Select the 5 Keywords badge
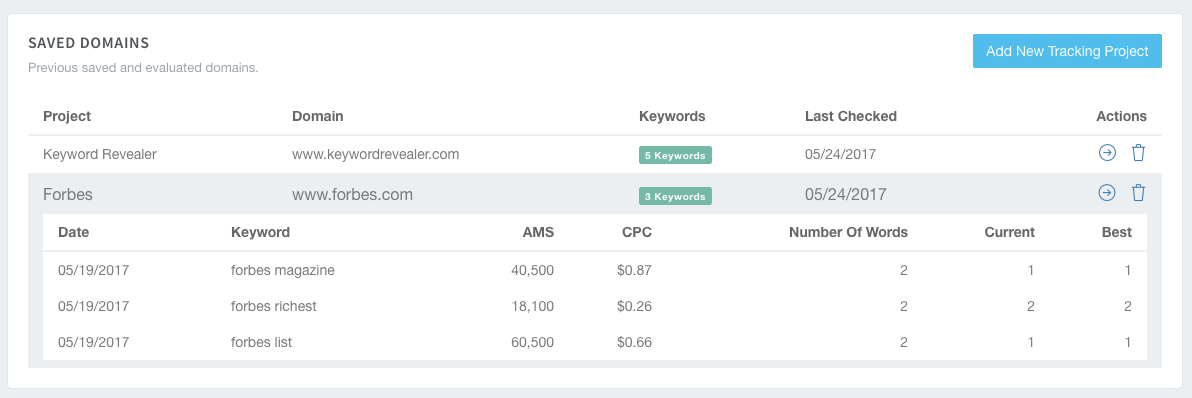 click(x=675, y=155)
